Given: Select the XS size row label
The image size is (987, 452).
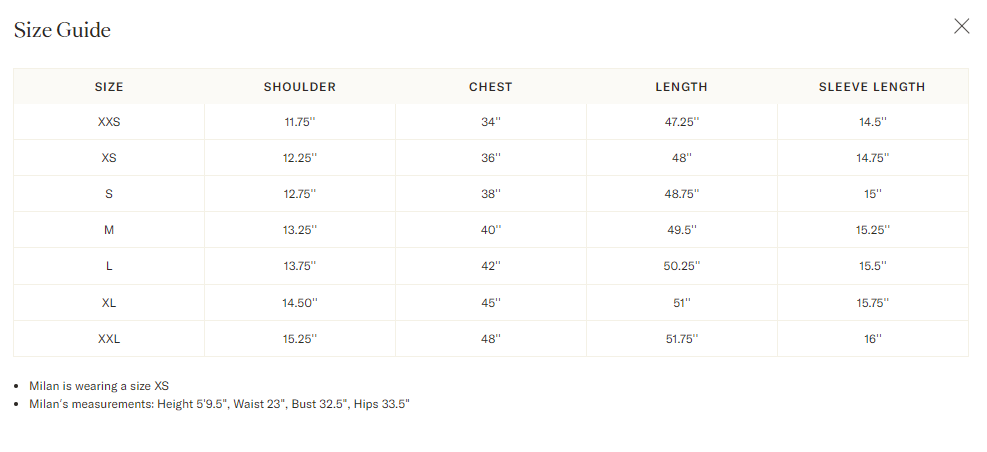Looking at the screenshot, I should 109,158.
